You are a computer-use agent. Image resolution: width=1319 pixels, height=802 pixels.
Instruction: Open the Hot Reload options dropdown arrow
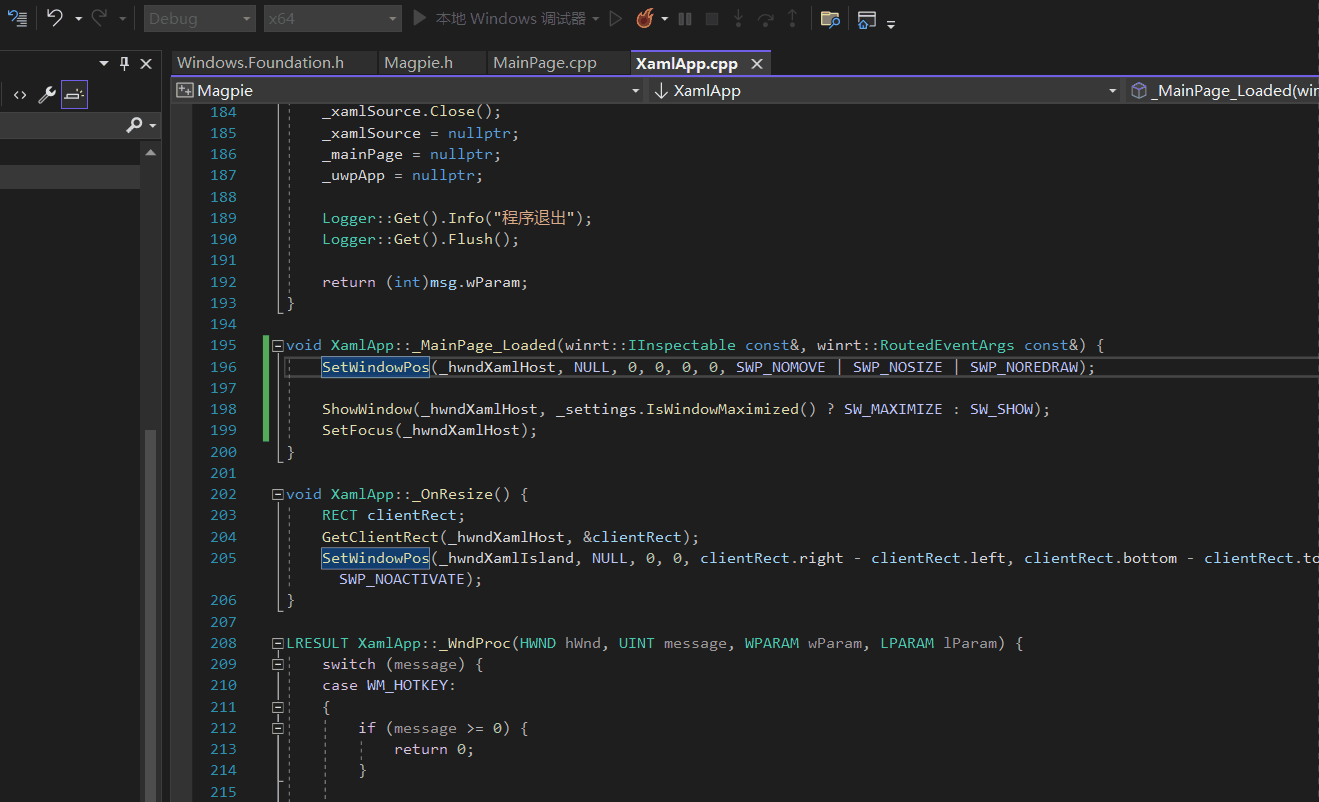(666, 19)
